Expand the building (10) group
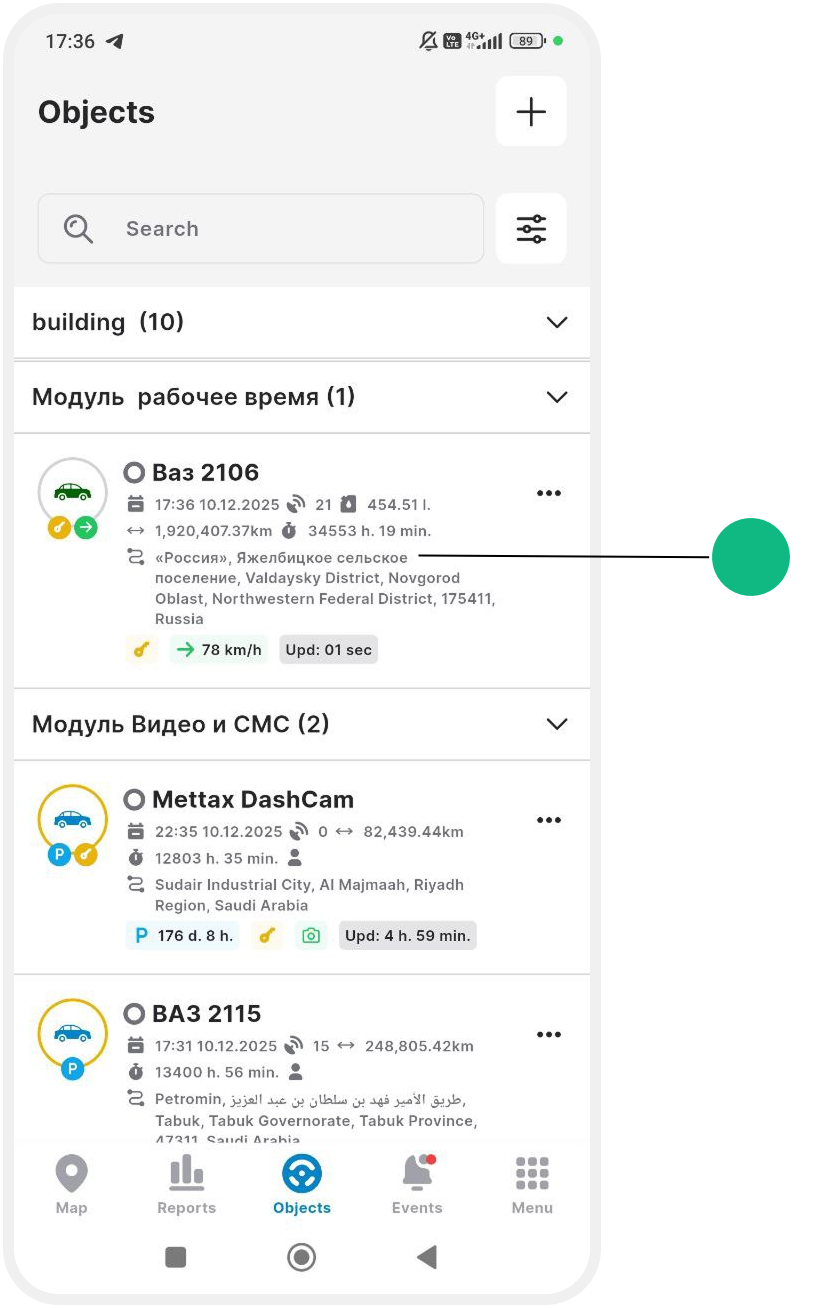Screen dimensions: 814x1308 557,322
